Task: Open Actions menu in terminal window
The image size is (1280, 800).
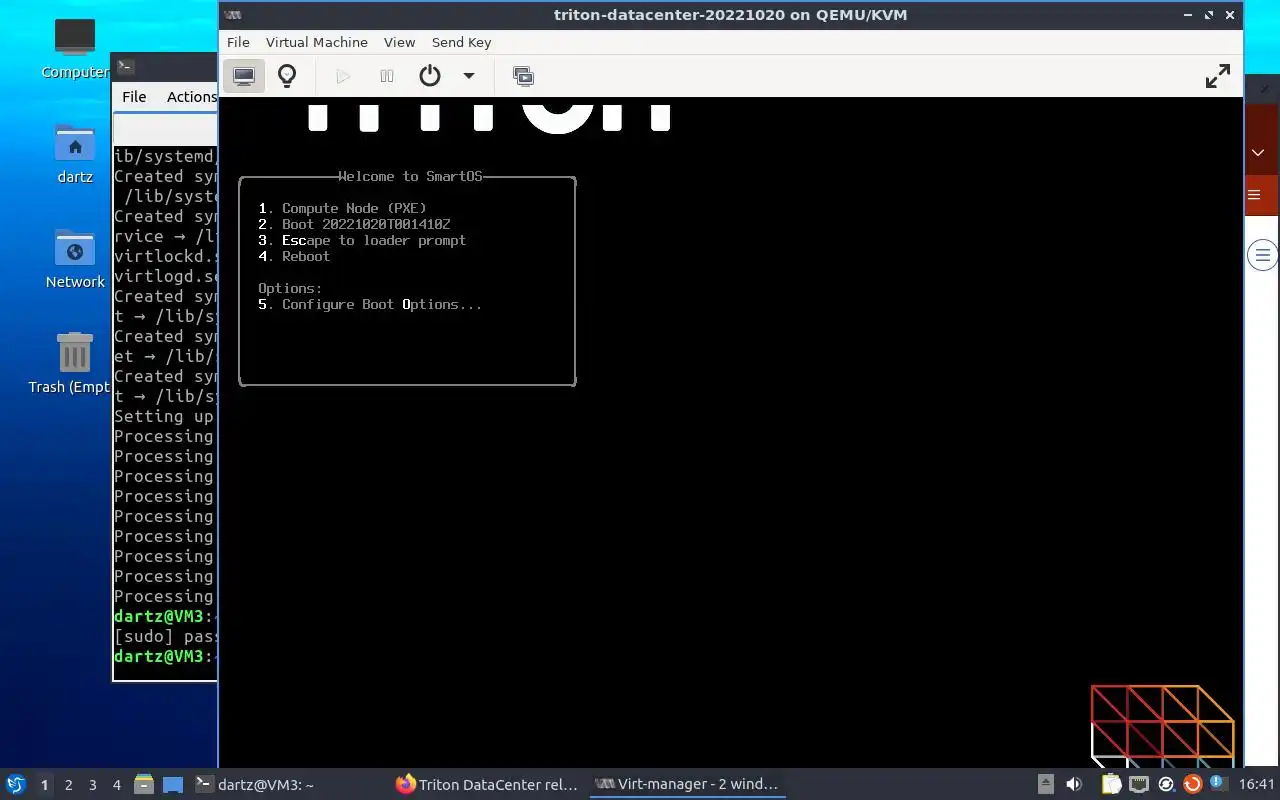Action: click(x=190, y=97)
